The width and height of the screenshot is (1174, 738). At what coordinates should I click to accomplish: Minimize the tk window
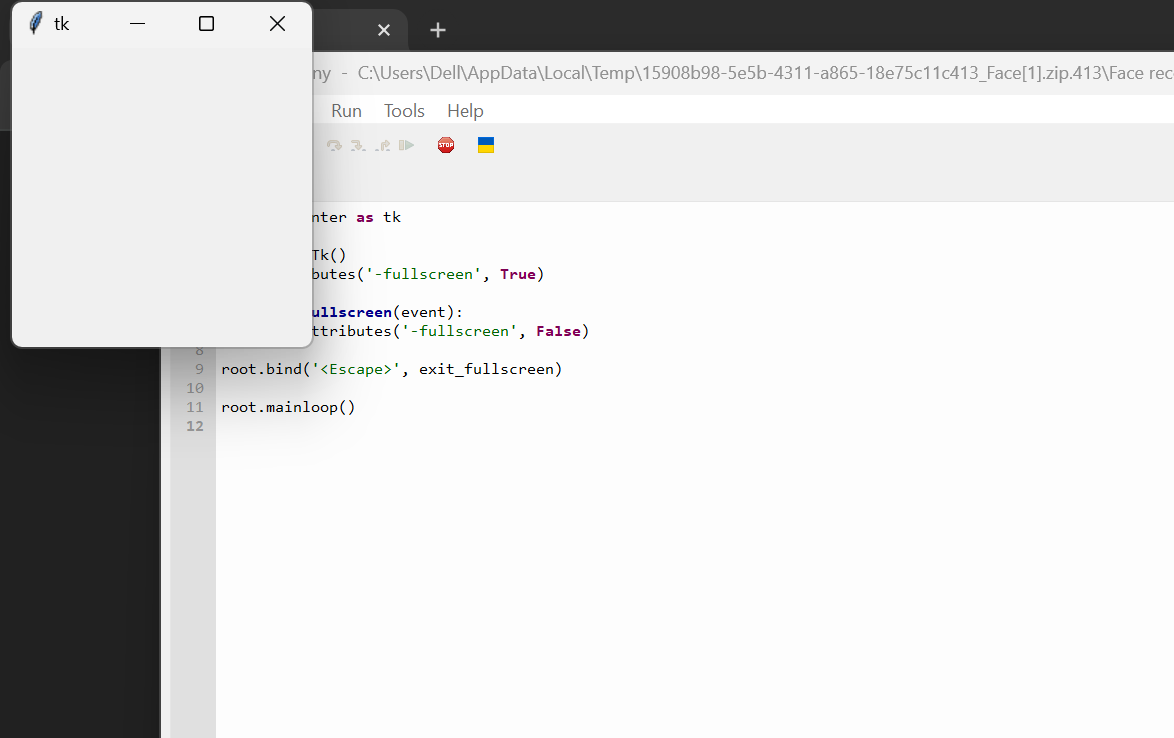(x=138, y=24)
